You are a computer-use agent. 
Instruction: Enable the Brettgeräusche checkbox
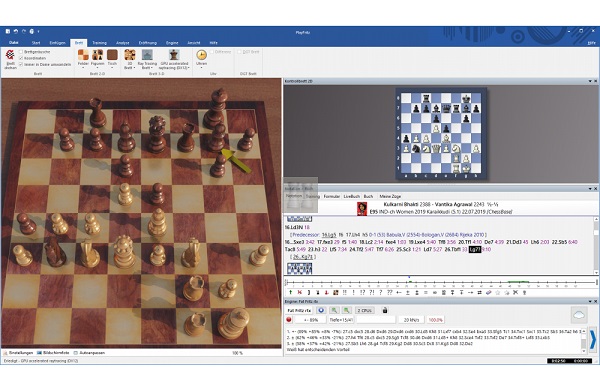(x=21, y=52)
